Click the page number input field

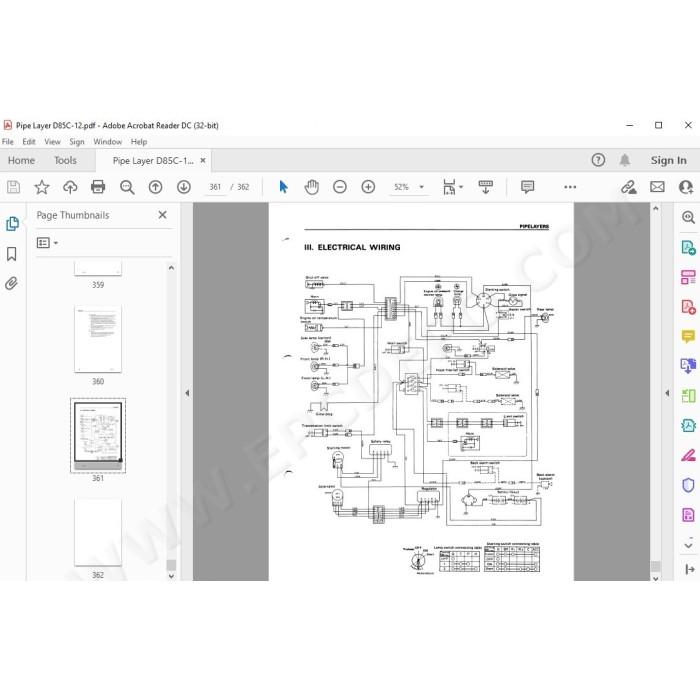(x=215, y=187)
